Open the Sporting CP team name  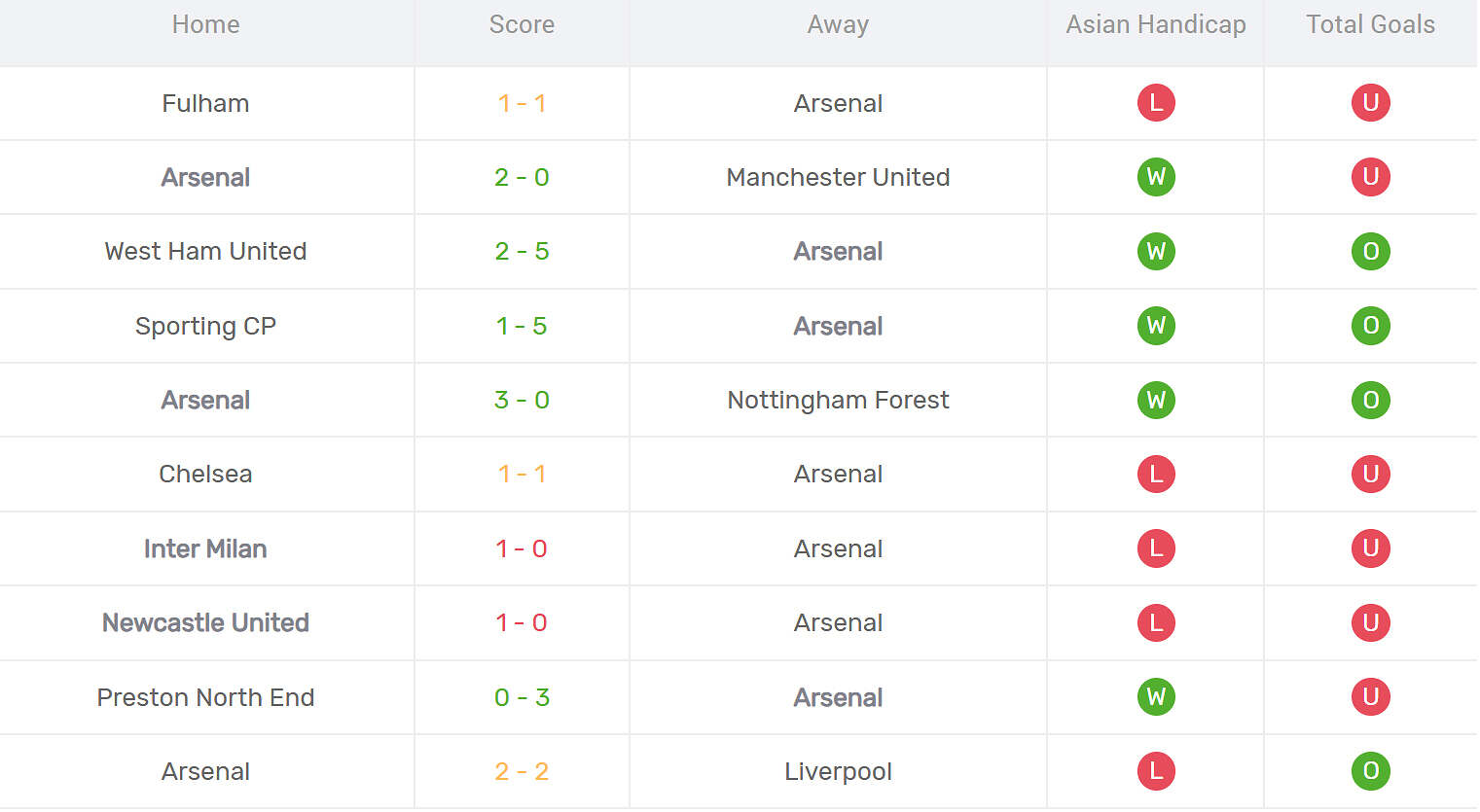[x=205, y=326]
